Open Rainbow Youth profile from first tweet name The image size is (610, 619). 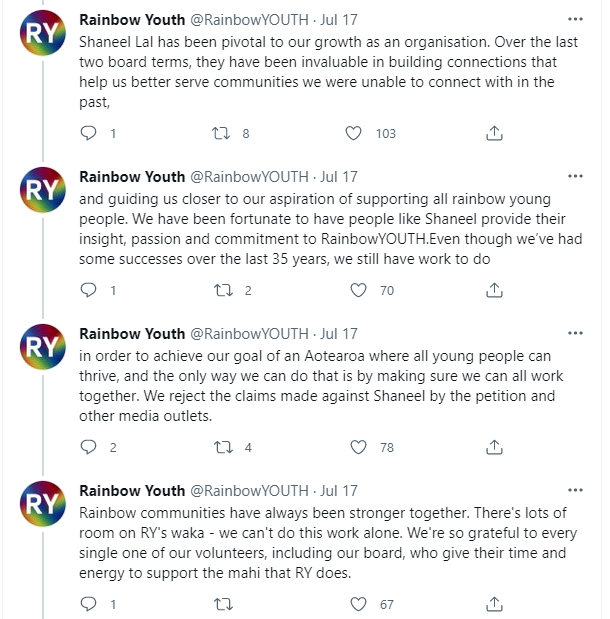tap(132, 19)
